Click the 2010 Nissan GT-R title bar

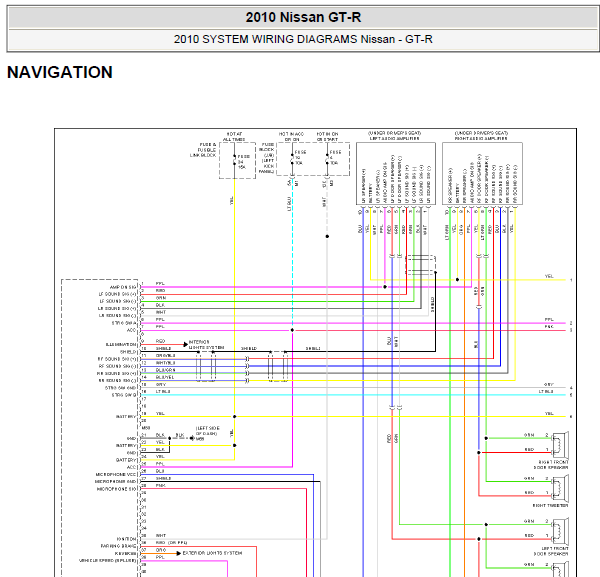coord(303,17)
